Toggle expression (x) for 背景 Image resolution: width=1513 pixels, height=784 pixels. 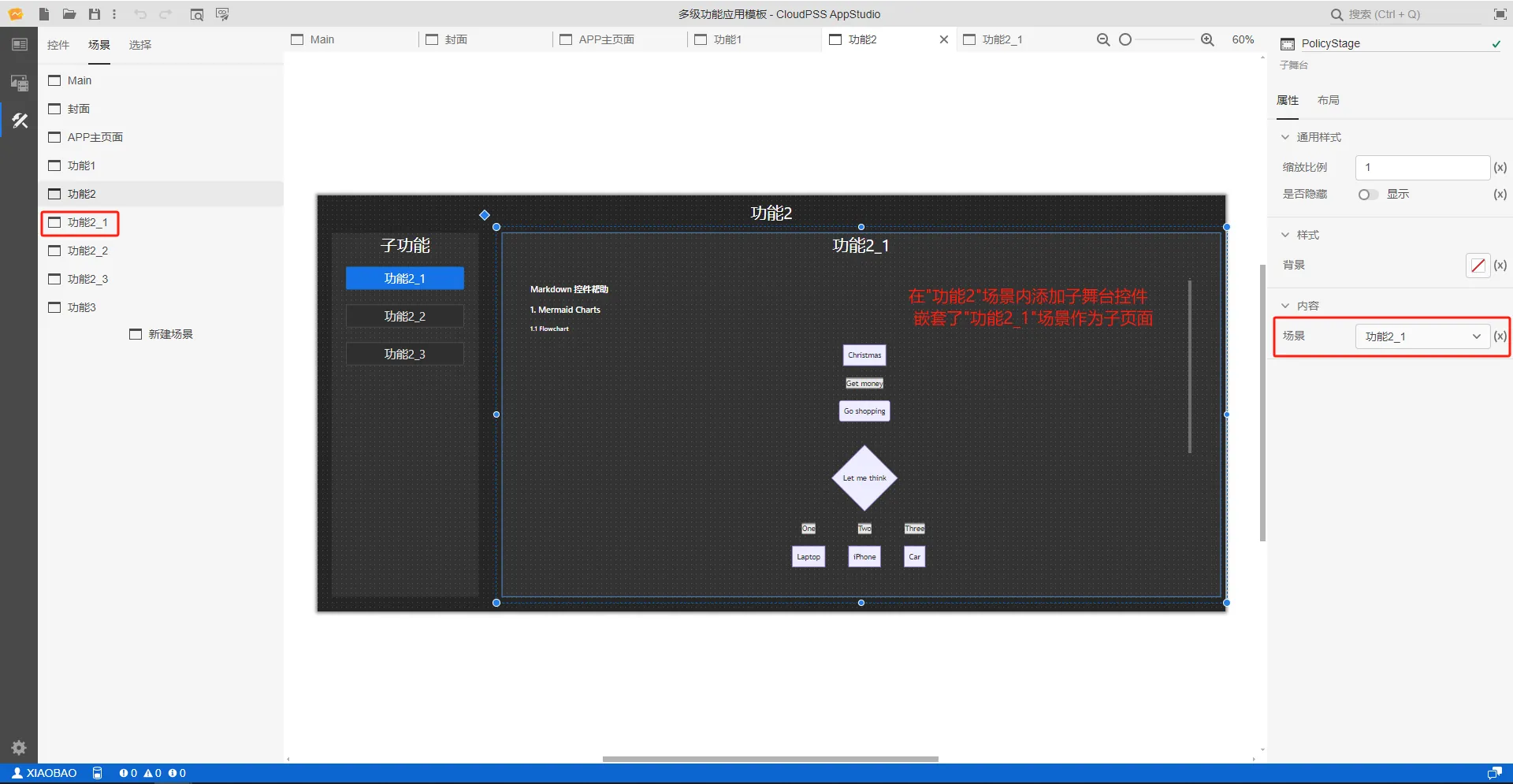[1500, 266]
